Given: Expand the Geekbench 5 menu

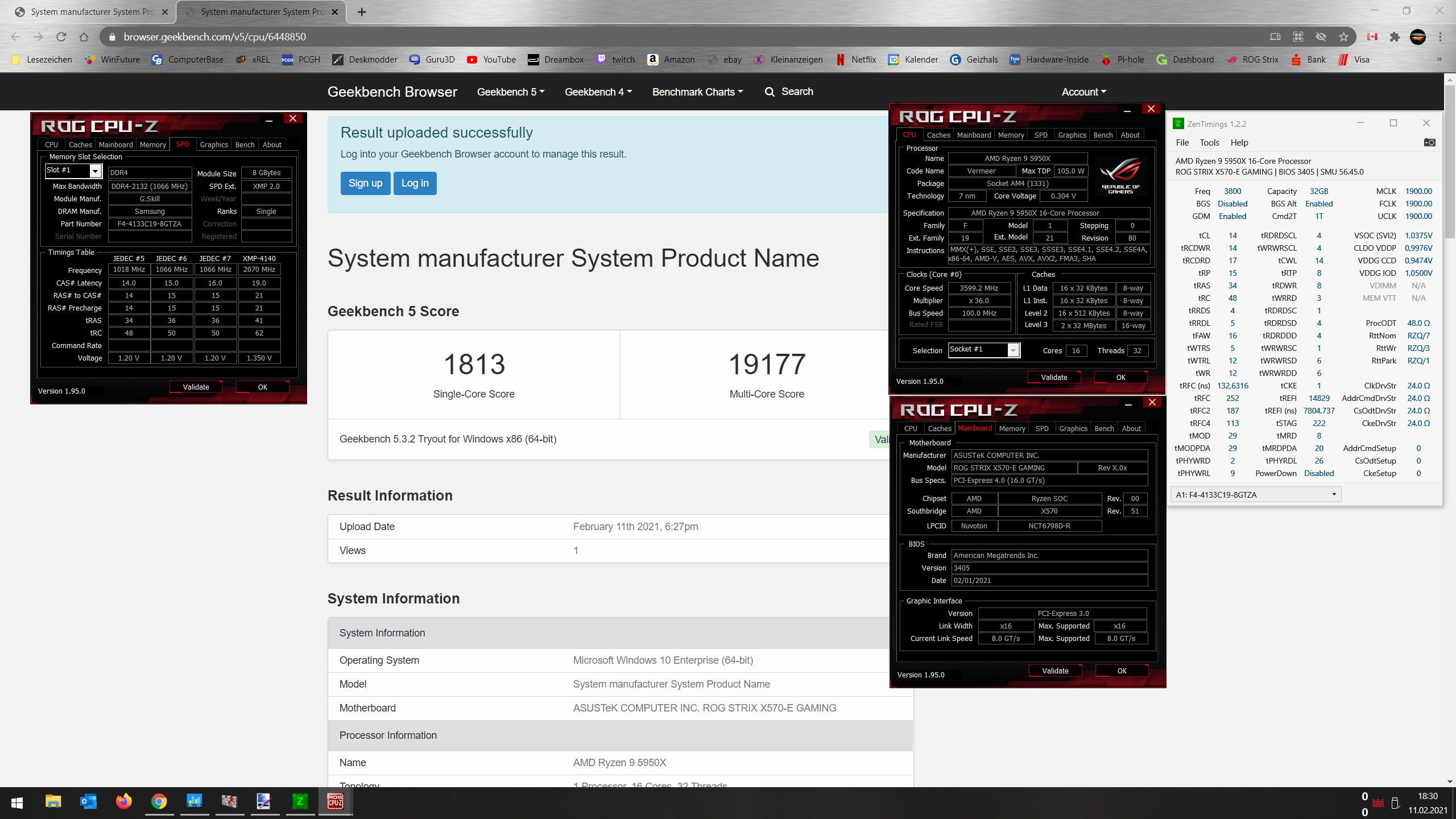Looking at the screenshot, I should [x=511, y=92].
